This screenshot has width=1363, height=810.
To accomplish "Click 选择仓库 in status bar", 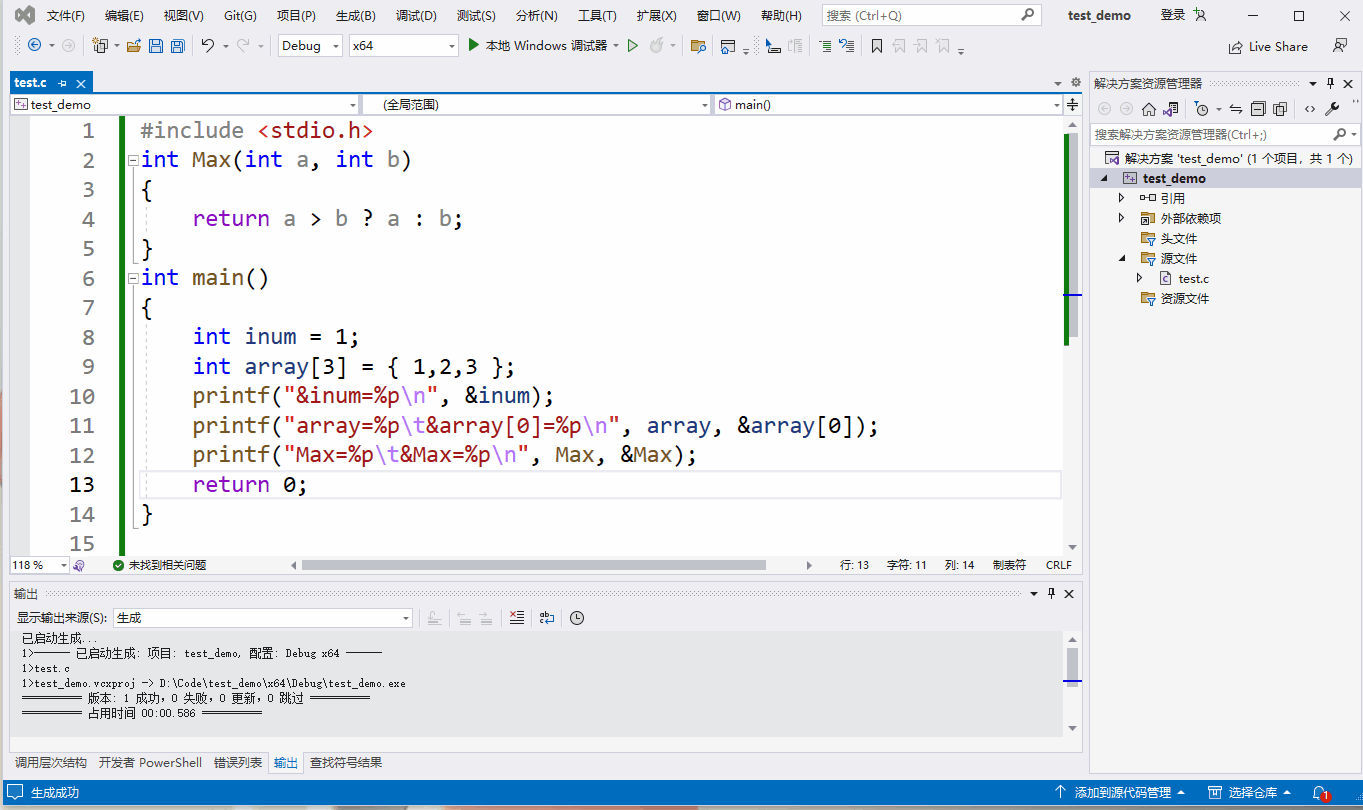I will [x=1252, y=793].
